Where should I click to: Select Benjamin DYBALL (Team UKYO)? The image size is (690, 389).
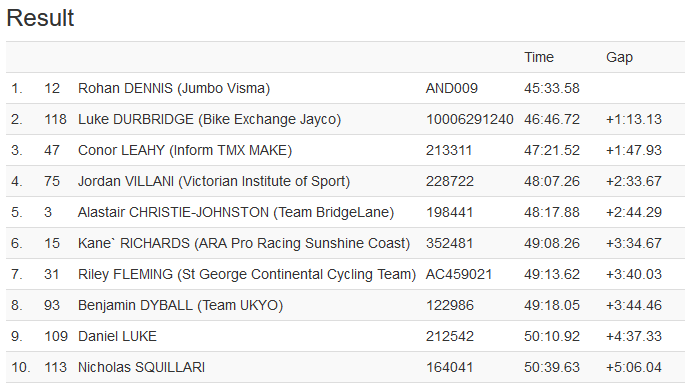tap(180, 305)
